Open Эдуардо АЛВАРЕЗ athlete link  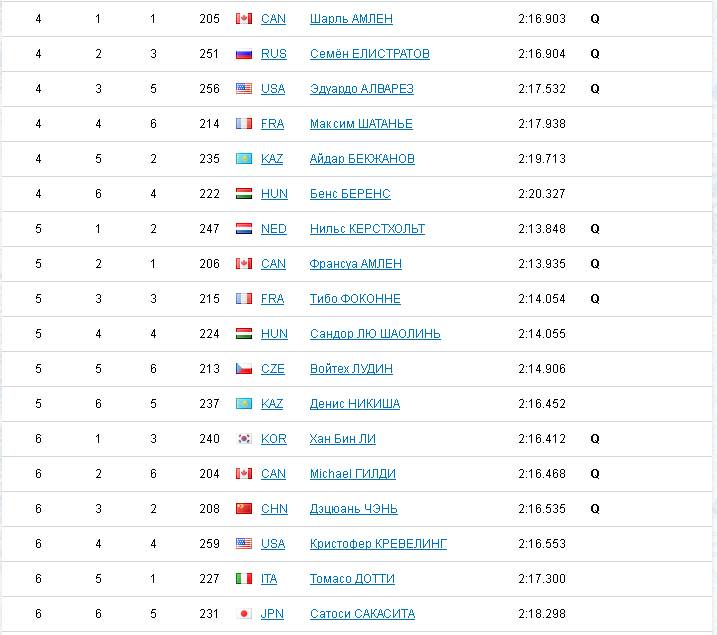[x=362, y=89]
